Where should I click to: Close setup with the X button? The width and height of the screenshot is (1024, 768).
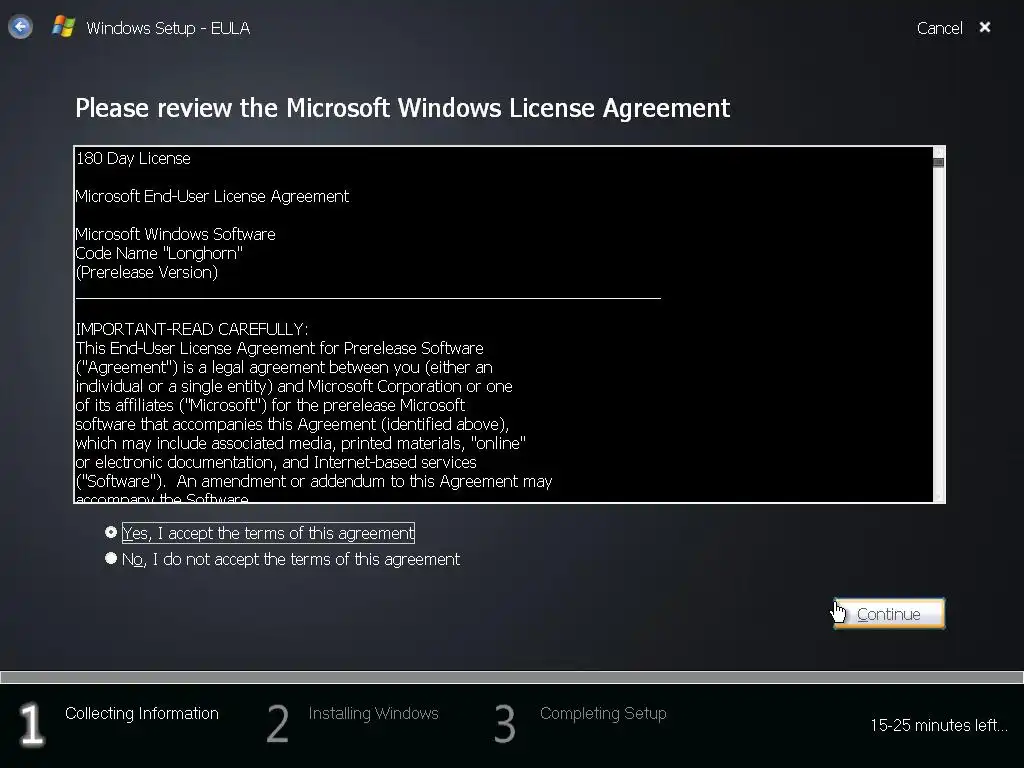(x=985, y=27)
